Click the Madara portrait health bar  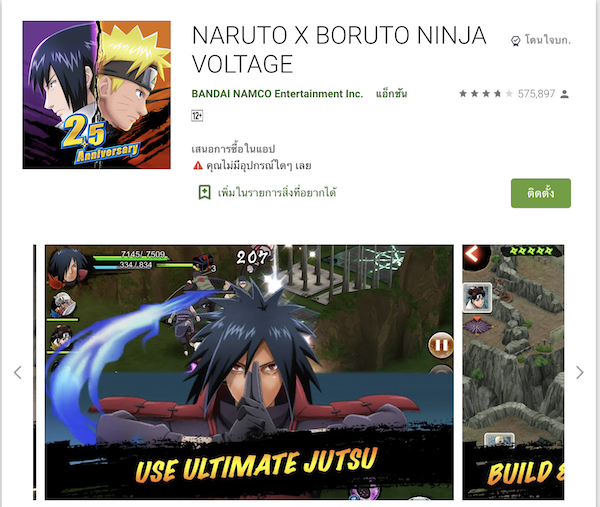click(x=130, y=257)
